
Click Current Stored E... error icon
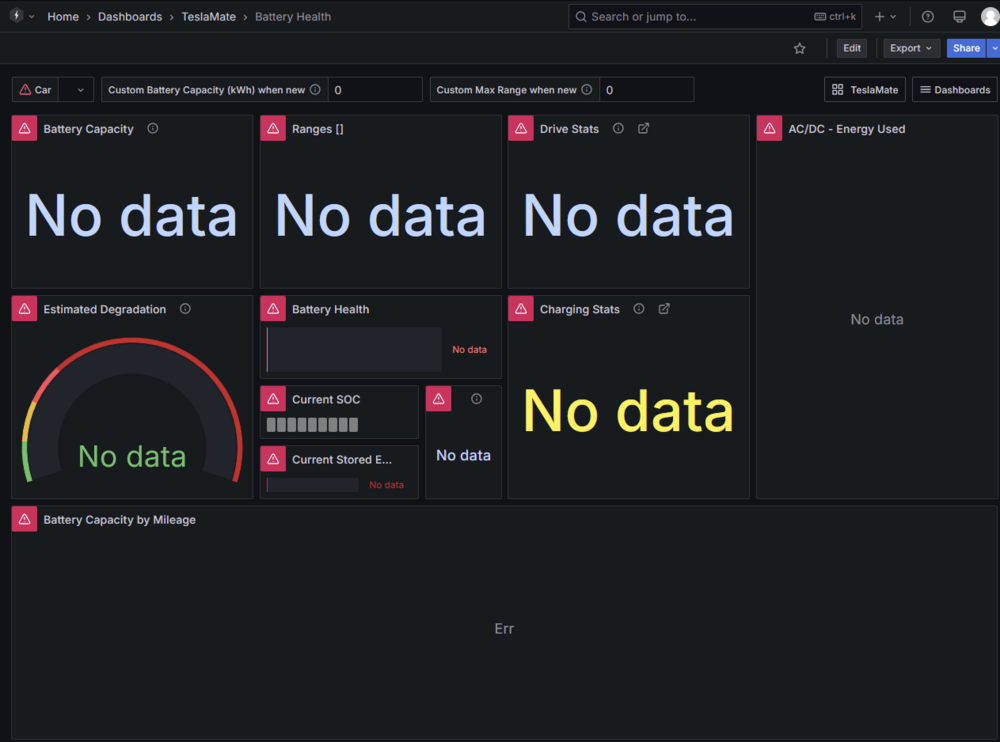click(273, 459)
